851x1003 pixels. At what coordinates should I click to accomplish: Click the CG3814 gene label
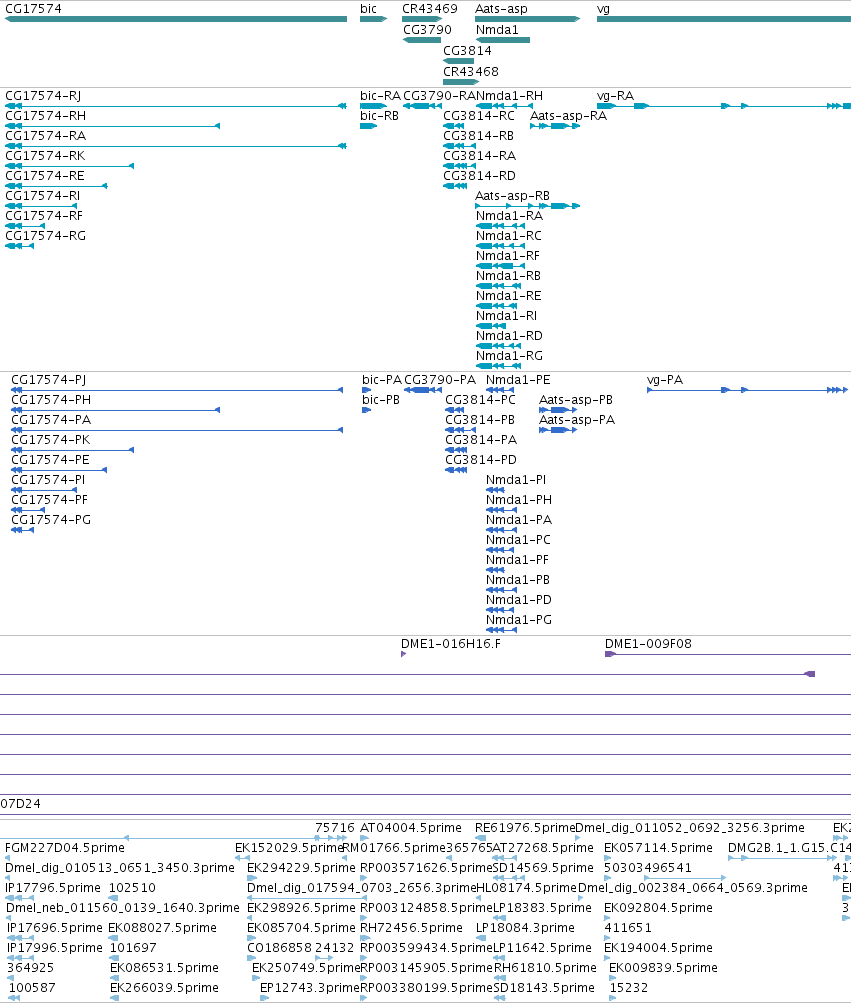(467, 51)
